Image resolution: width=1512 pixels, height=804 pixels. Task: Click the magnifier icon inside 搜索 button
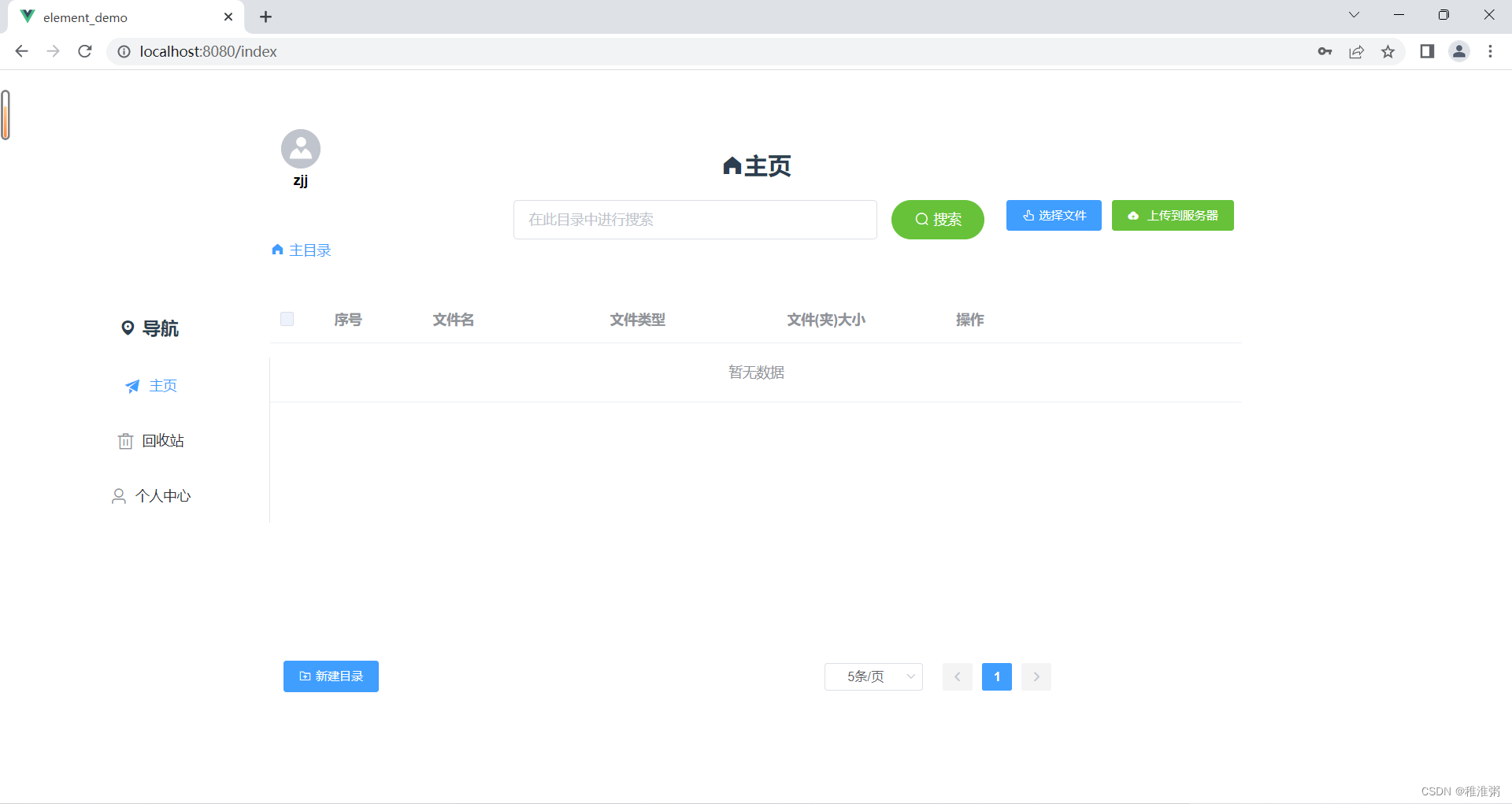point(922,220)
